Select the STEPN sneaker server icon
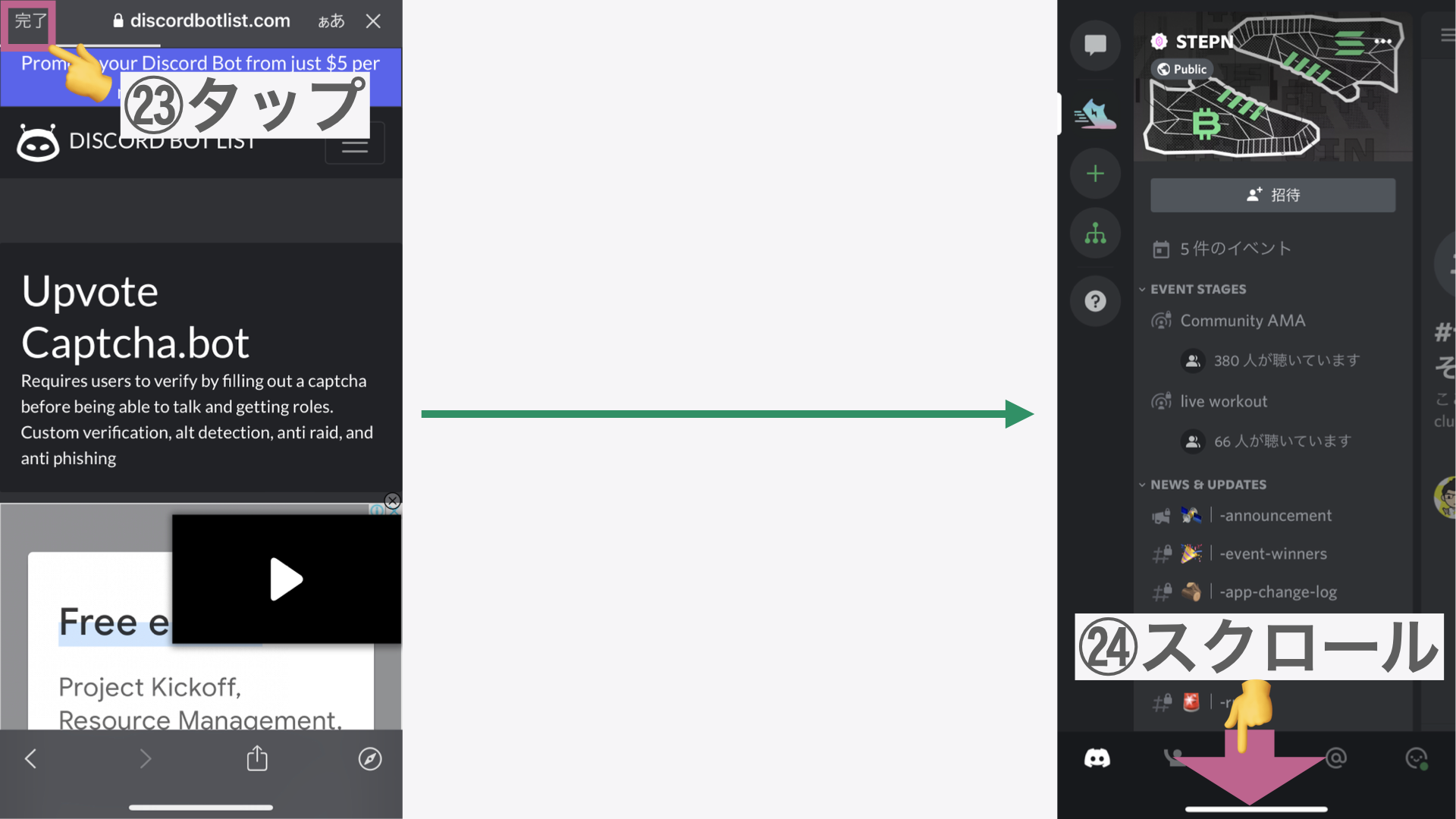 (1095, 114)
